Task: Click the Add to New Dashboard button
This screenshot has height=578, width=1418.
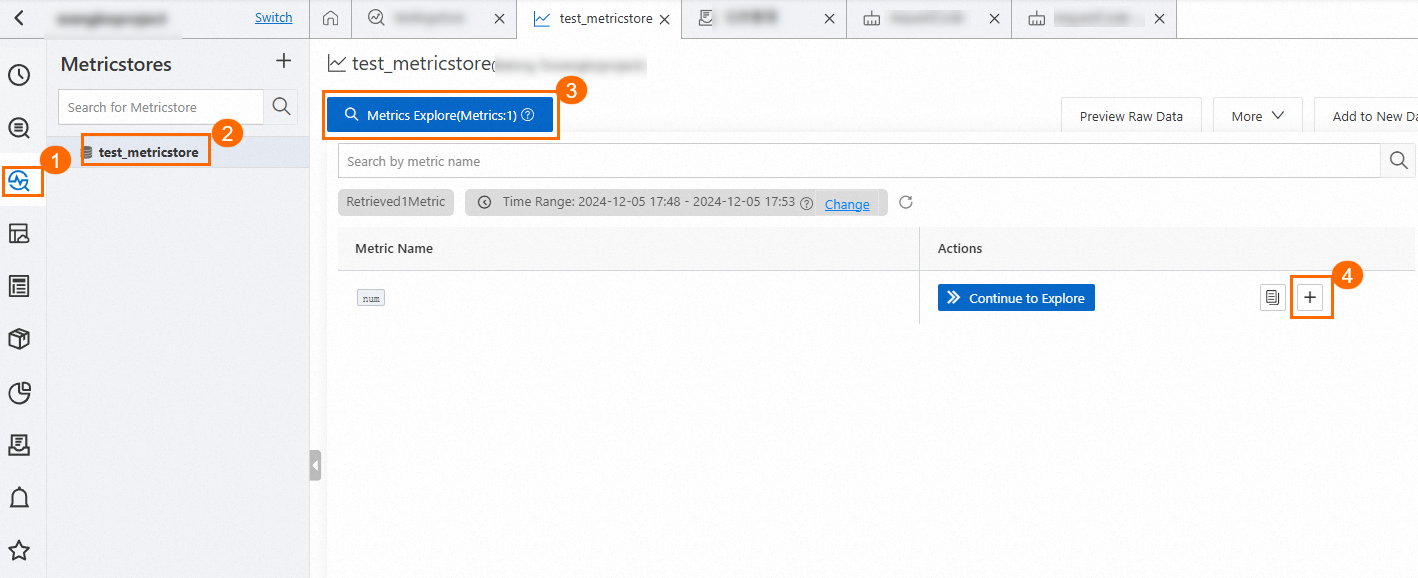Action: [1366, 116]
